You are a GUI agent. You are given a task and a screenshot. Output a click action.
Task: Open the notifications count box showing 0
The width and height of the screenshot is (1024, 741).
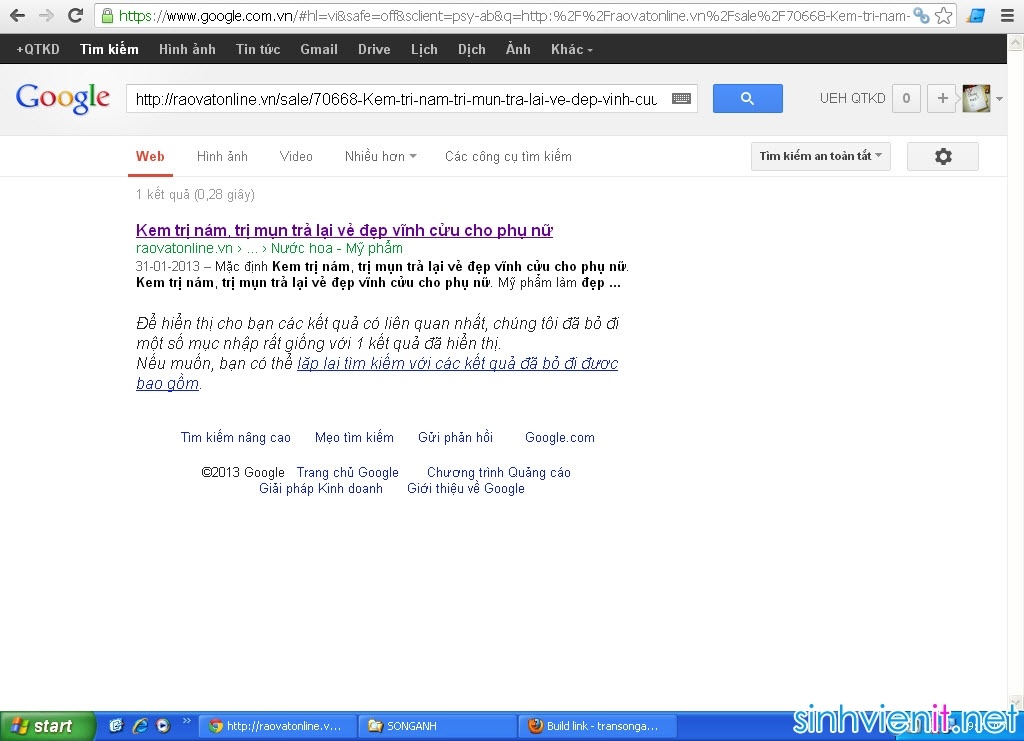coord(906,99)
